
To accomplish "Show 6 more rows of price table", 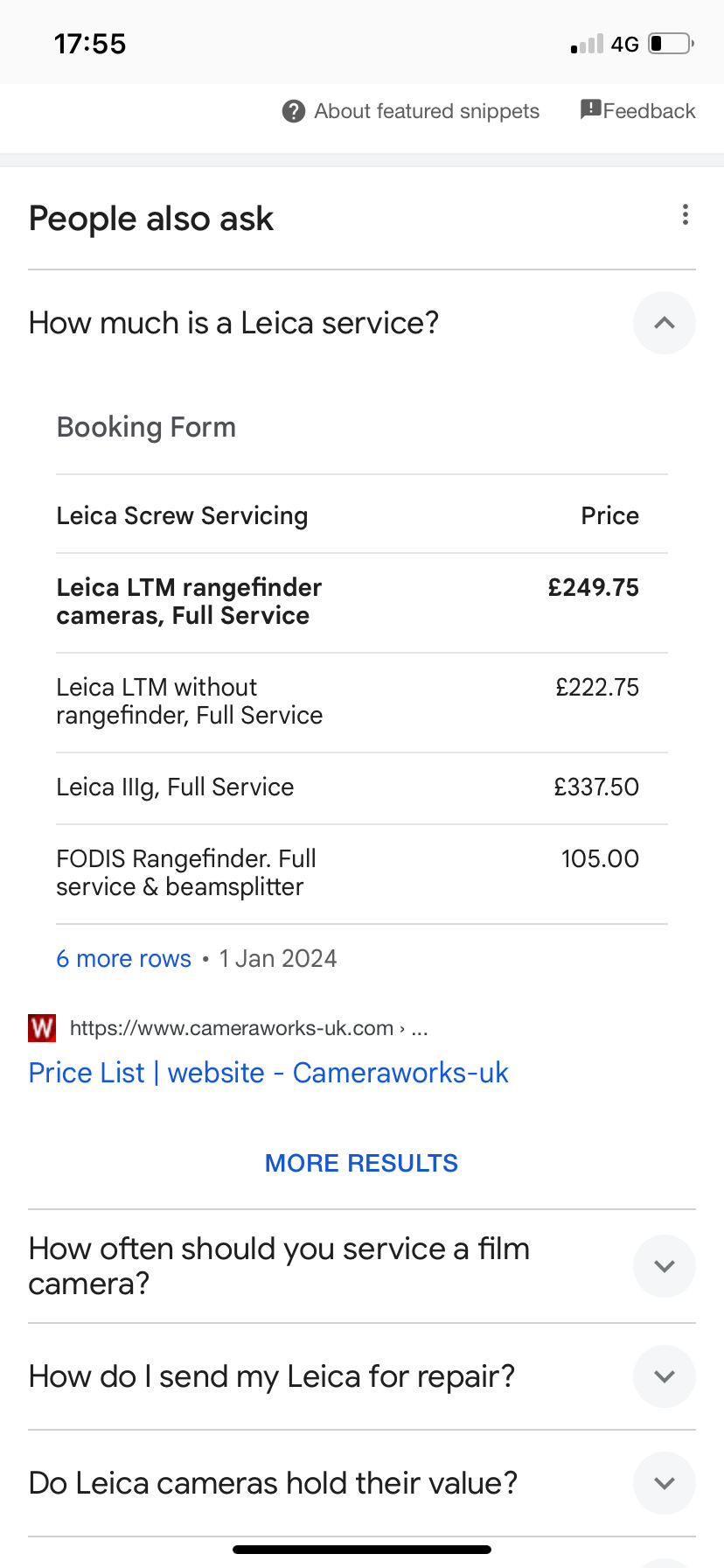I will (124, 959).
